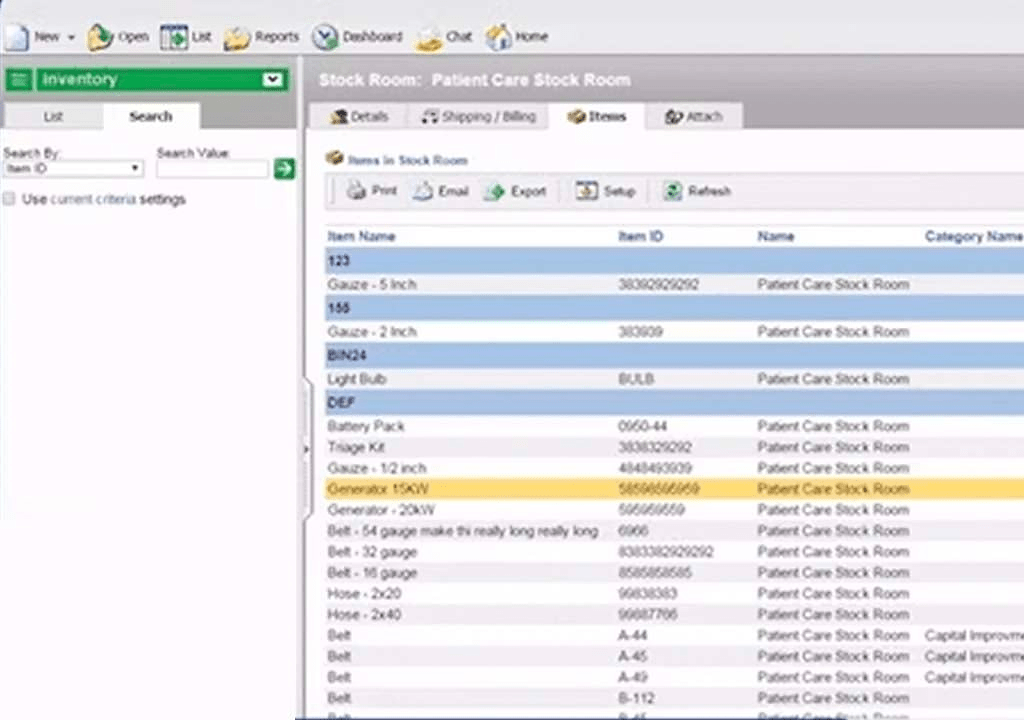The image size is (1024, 720).
Task: Refresh the Items in Stock Room list
Action: click(x=695, y=191)
